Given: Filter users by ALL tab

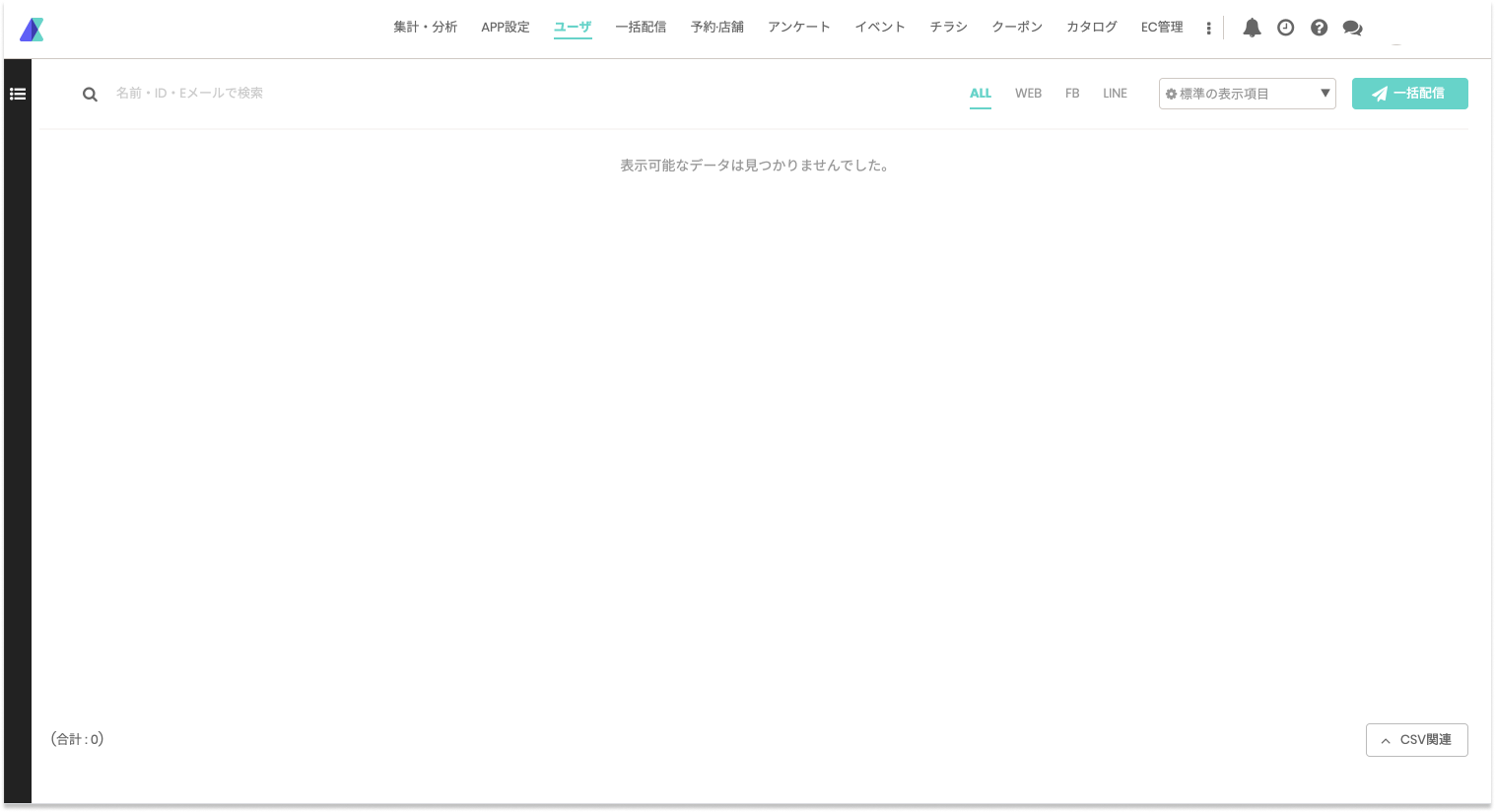Looking at the screenshot, I should (981, 94).
